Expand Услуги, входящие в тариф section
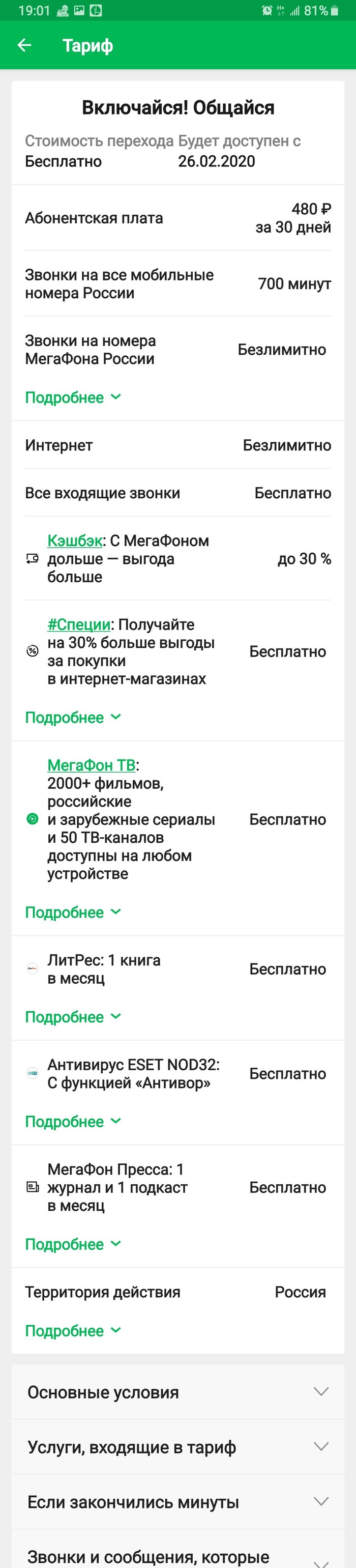This screenshot has height=1568, width=356. click(x=177, y=1447)
